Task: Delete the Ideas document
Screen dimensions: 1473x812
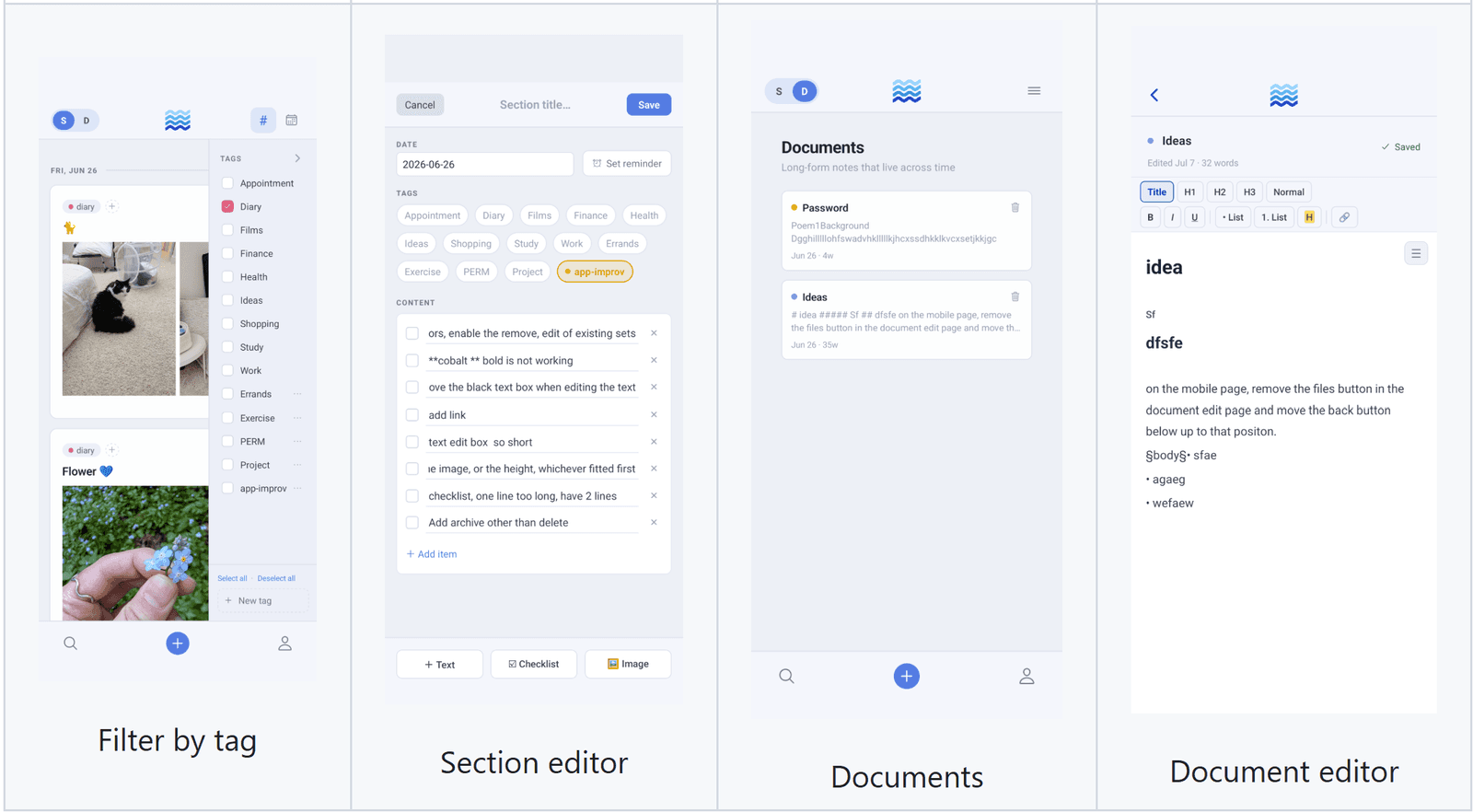Action: (1015, 297)
